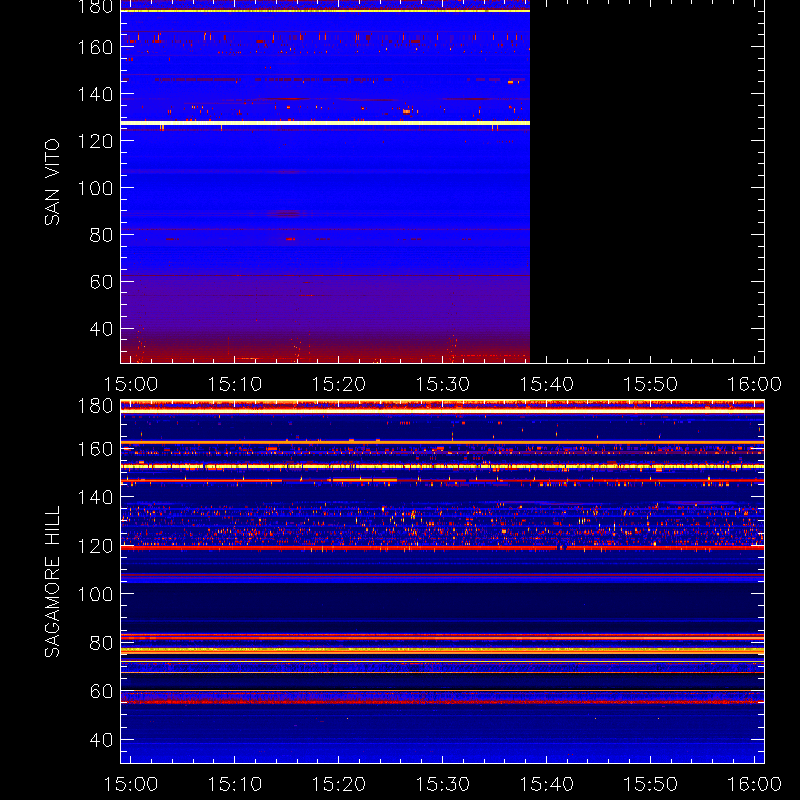
Task: Click 15:20 under Sagamore Hill plot
Action: [339, 784]
